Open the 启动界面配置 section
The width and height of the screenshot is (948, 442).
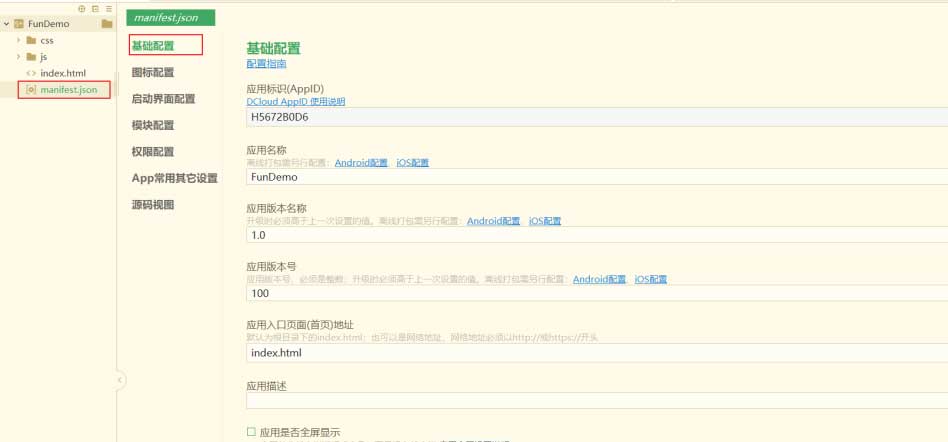[x=163, y=99]
